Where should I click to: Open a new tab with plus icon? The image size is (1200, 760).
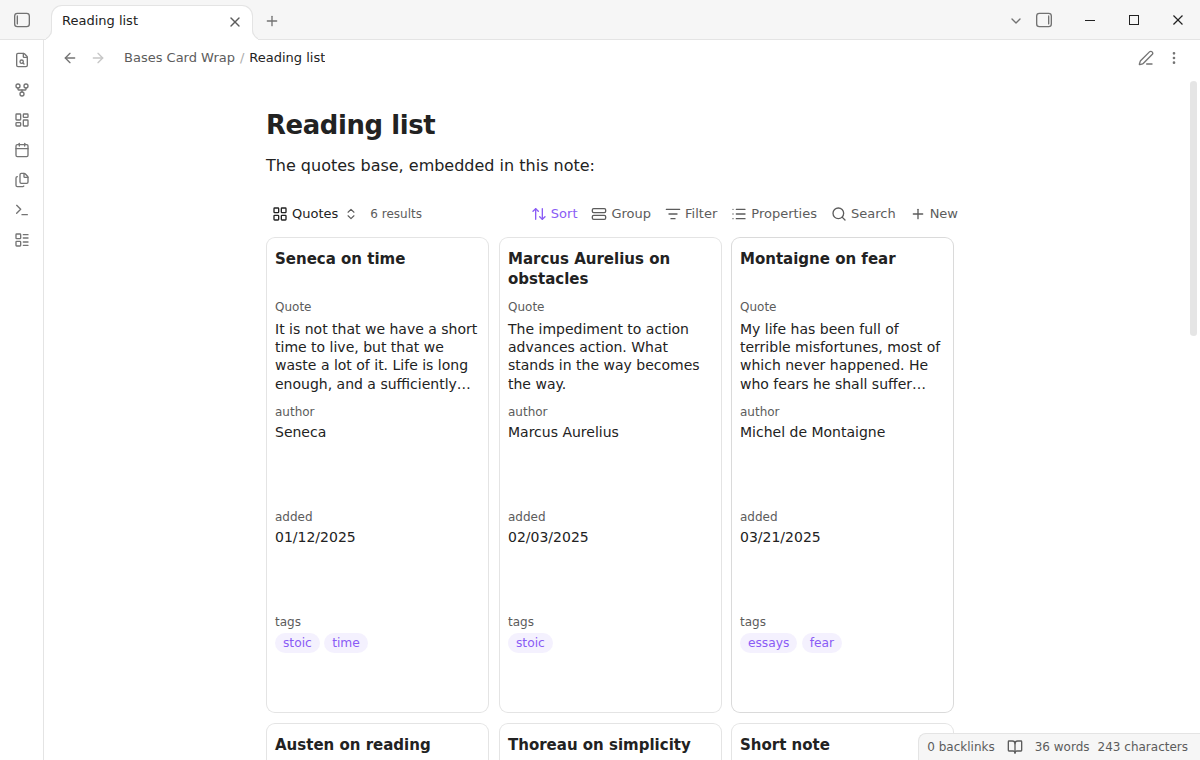[272, 20]
